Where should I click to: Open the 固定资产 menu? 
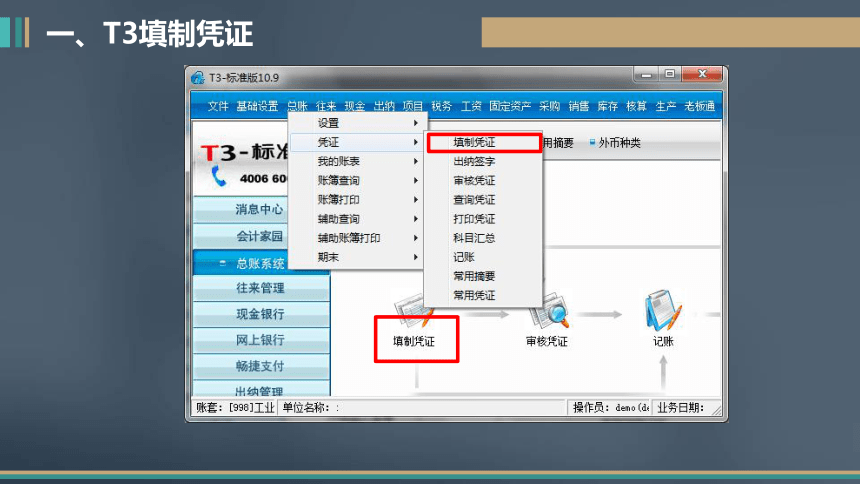(510, 106)
